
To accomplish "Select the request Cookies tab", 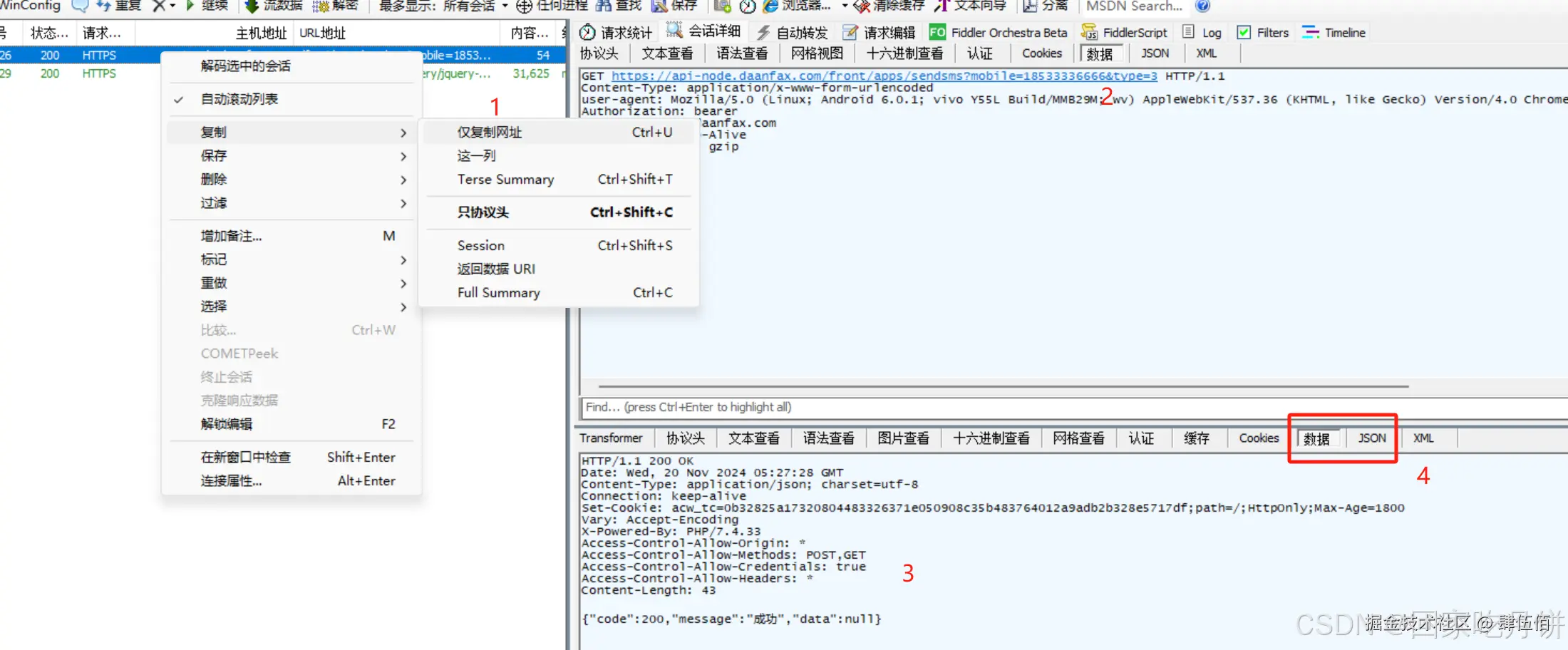I will click(1041, 53).
